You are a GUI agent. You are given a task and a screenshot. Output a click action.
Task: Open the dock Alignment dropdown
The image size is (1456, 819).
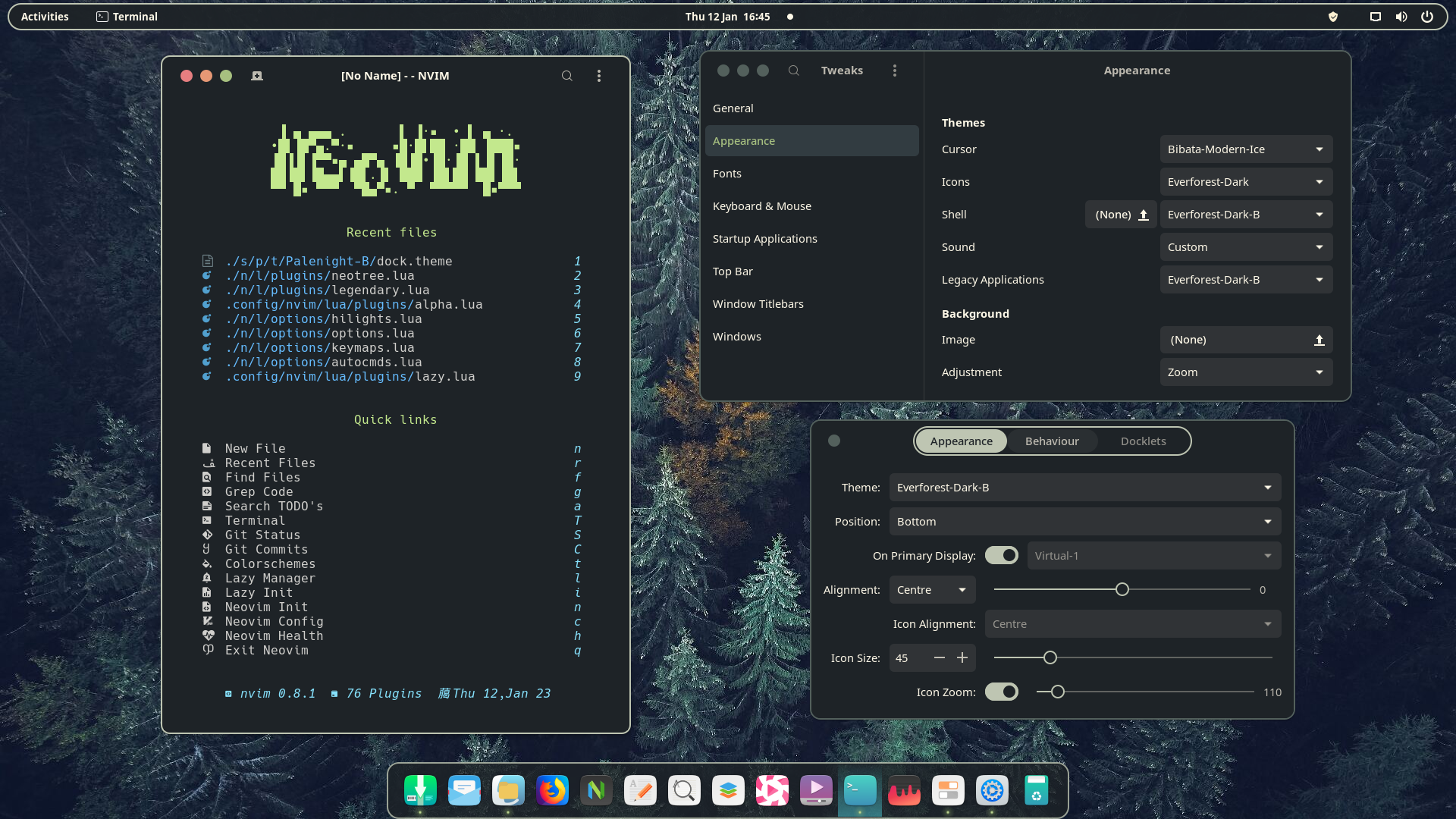point(932,590)
